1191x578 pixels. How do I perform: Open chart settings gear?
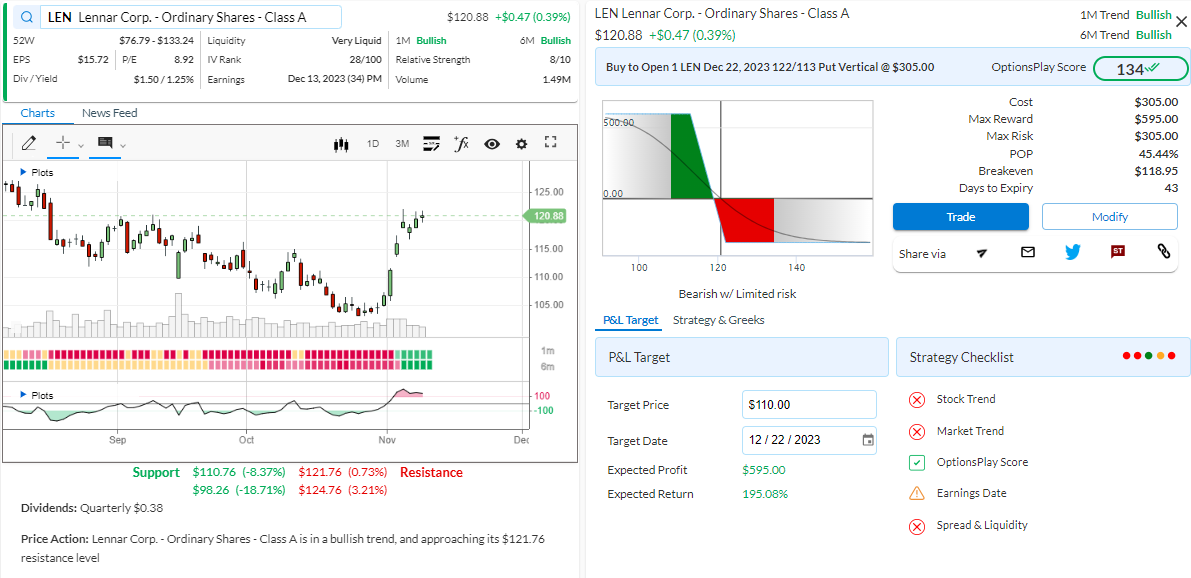click(521, 144)
